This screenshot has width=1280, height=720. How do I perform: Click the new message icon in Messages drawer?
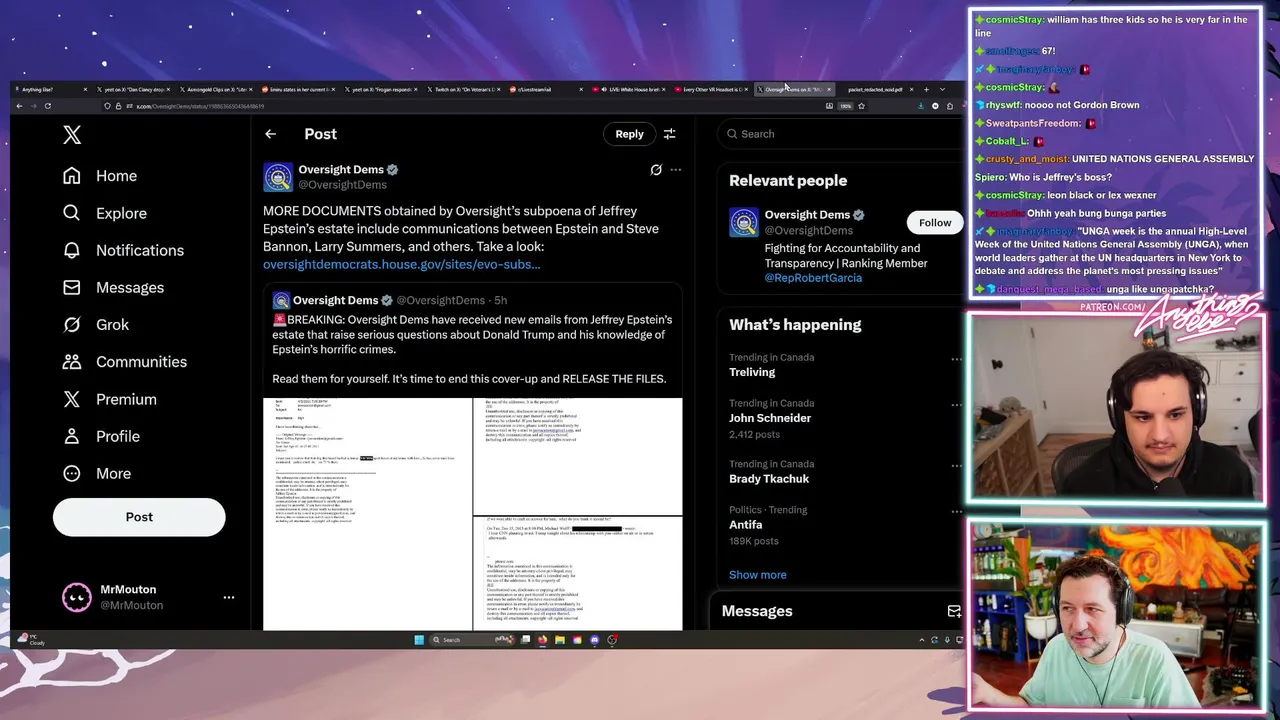coord(953,611)
